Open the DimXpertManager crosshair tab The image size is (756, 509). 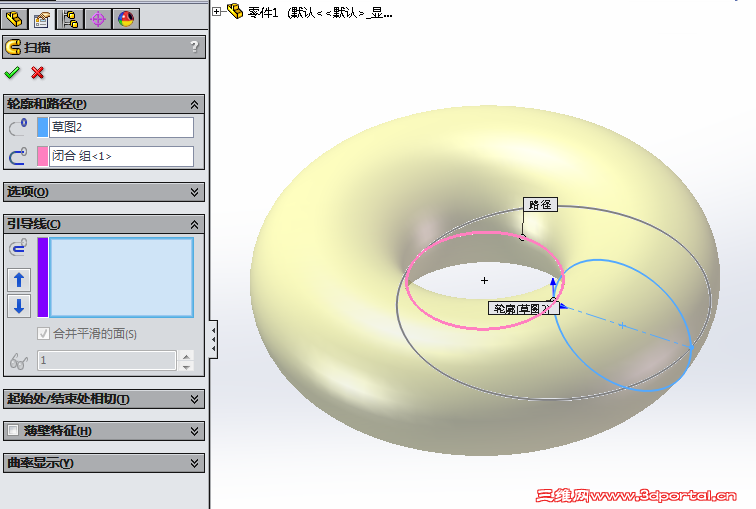tap(98, 19)
